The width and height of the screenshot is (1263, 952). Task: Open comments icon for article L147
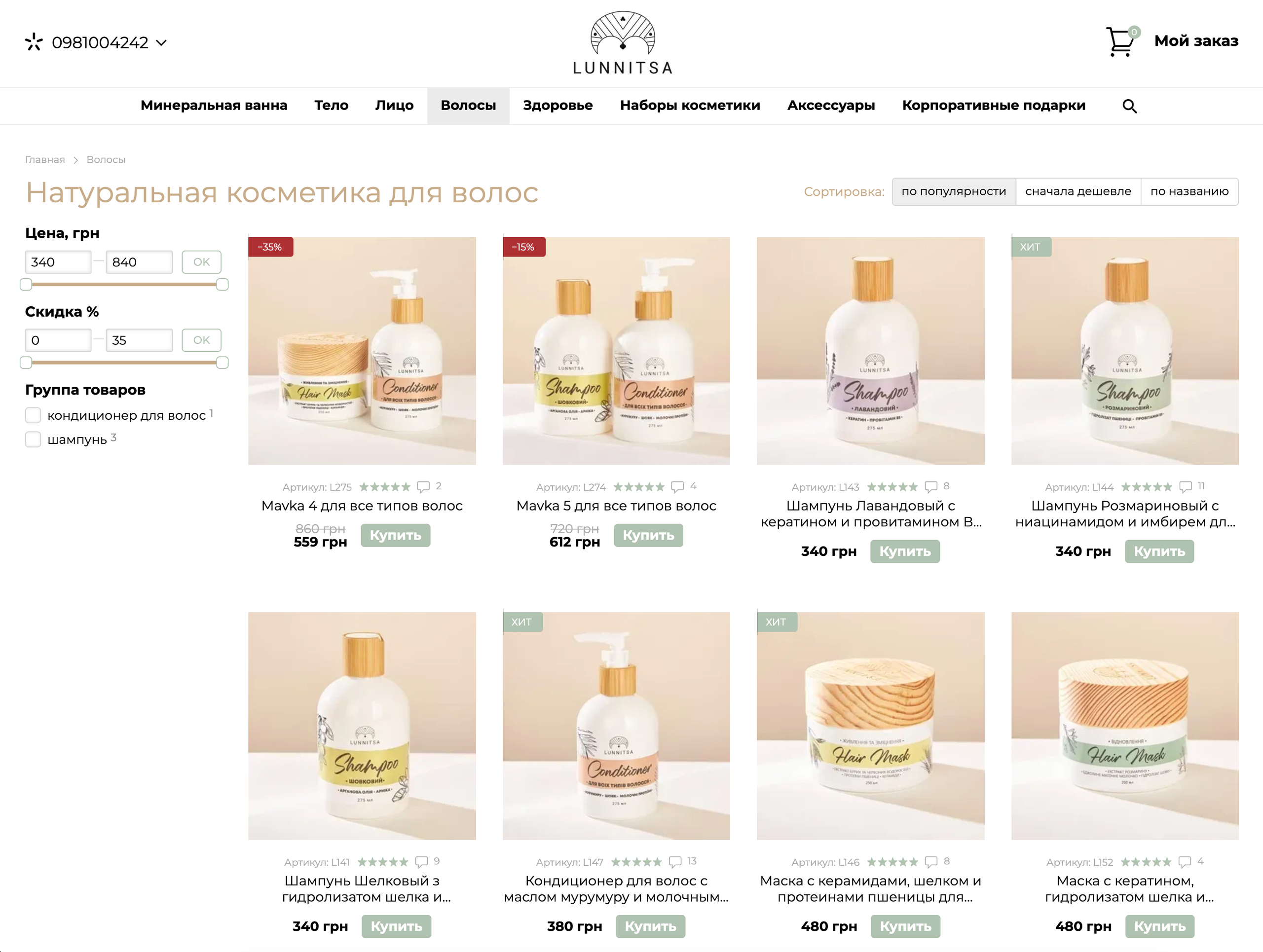click(x=675, y=862)
